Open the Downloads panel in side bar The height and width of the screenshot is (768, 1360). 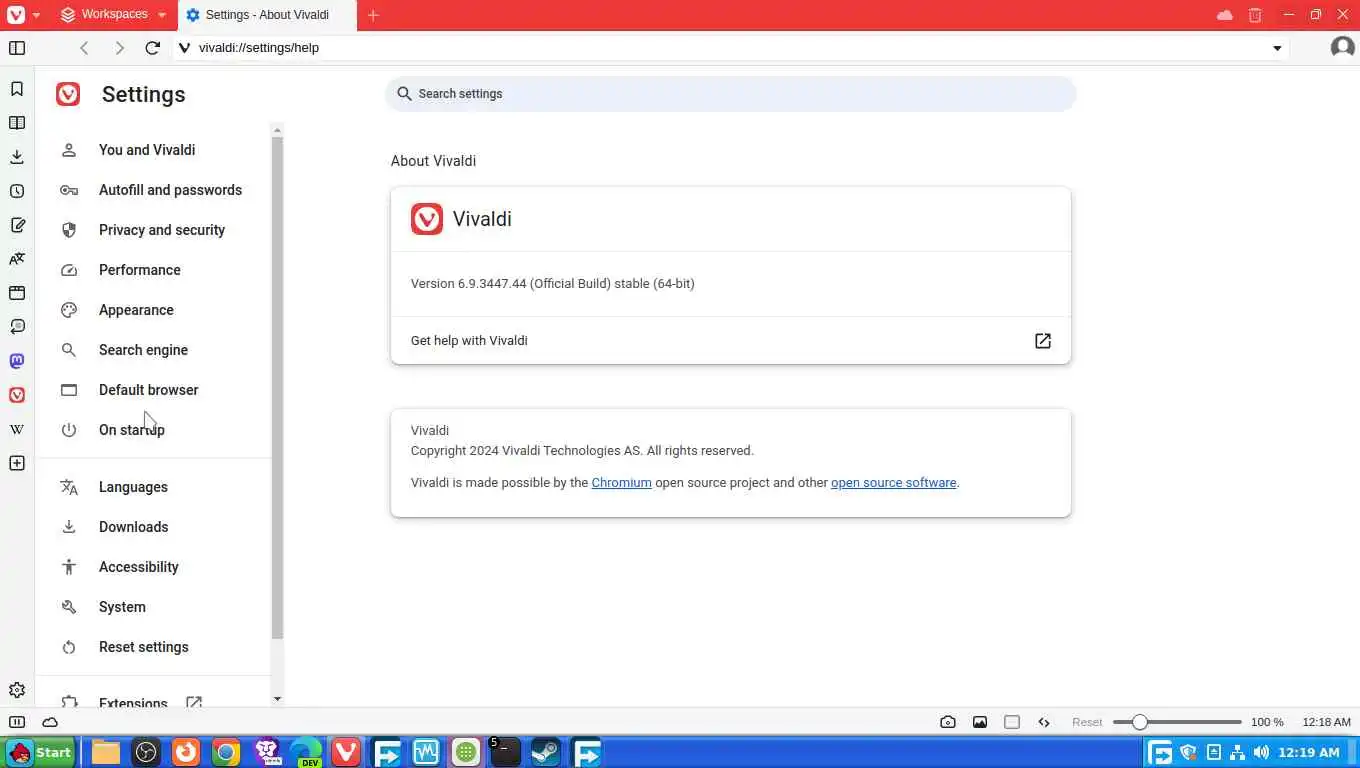tap(17, 157)
